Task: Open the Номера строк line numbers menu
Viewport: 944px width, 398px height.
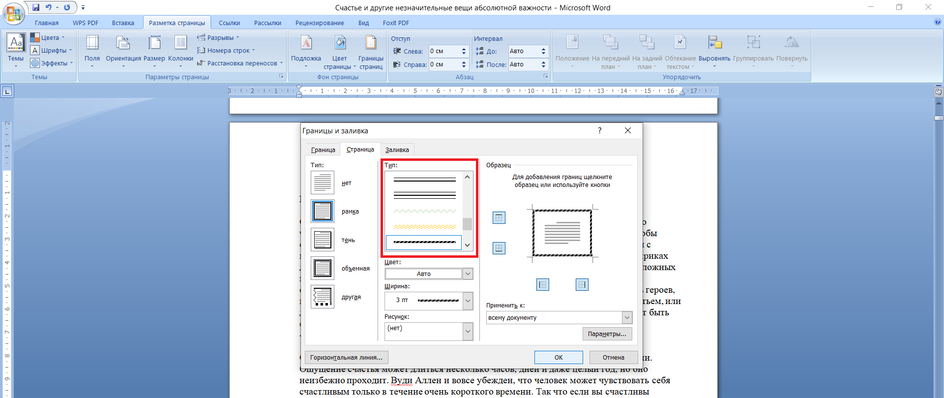Action: (226, 50)
